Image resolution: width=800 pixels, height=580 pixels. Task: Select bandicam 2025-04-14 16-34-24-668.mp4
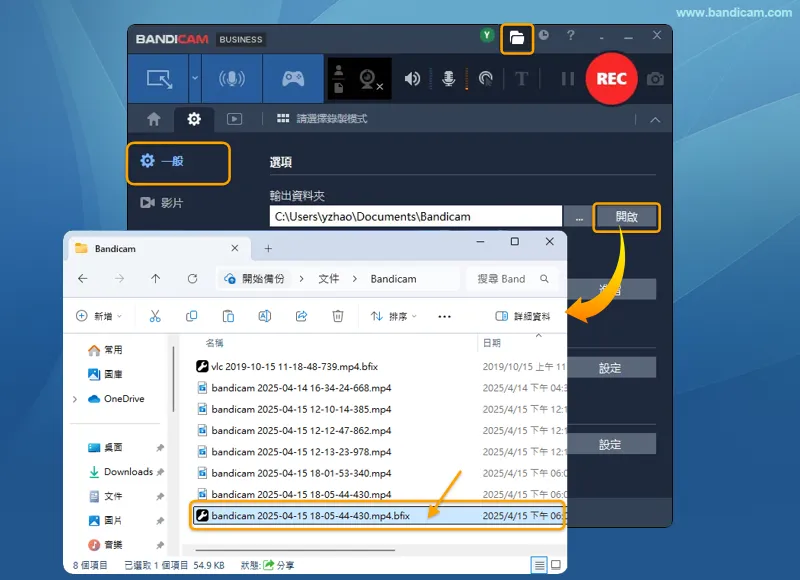coord(294,388)
